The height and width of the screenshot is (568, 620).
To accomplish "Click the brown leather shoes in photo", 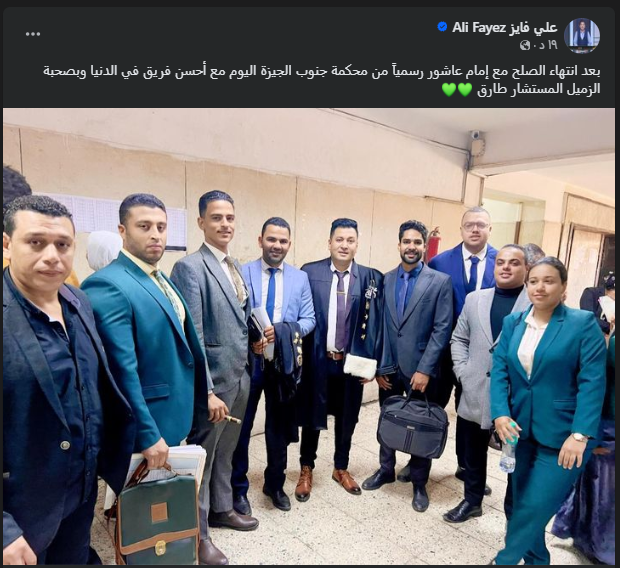I will (x=327, y=481).
